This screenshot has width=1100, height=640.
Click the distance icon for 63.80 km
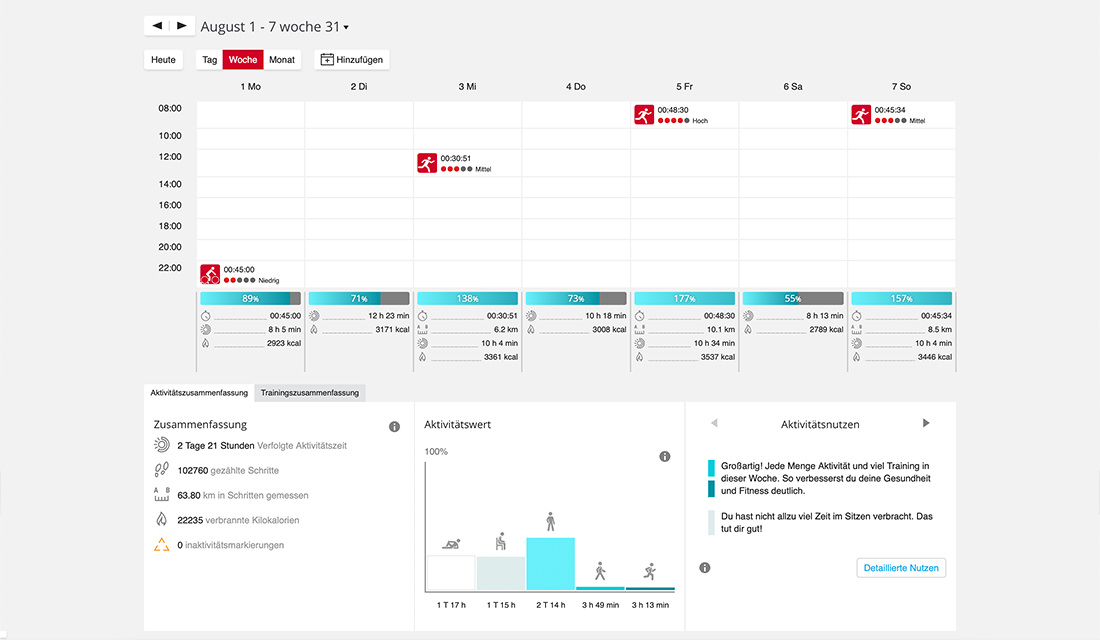coord(161,495)
